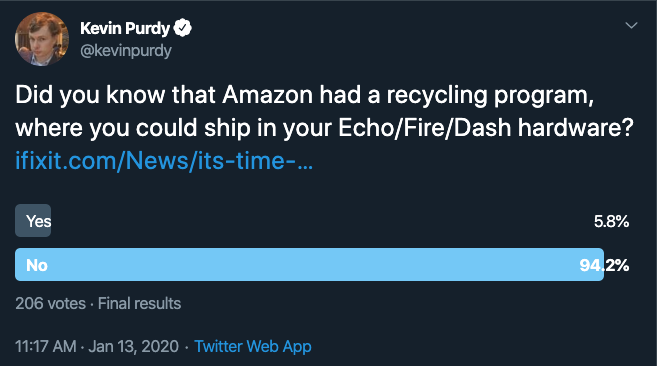Open the tweet options chevron menu
657x366 pixels.
tap(631, 26)
